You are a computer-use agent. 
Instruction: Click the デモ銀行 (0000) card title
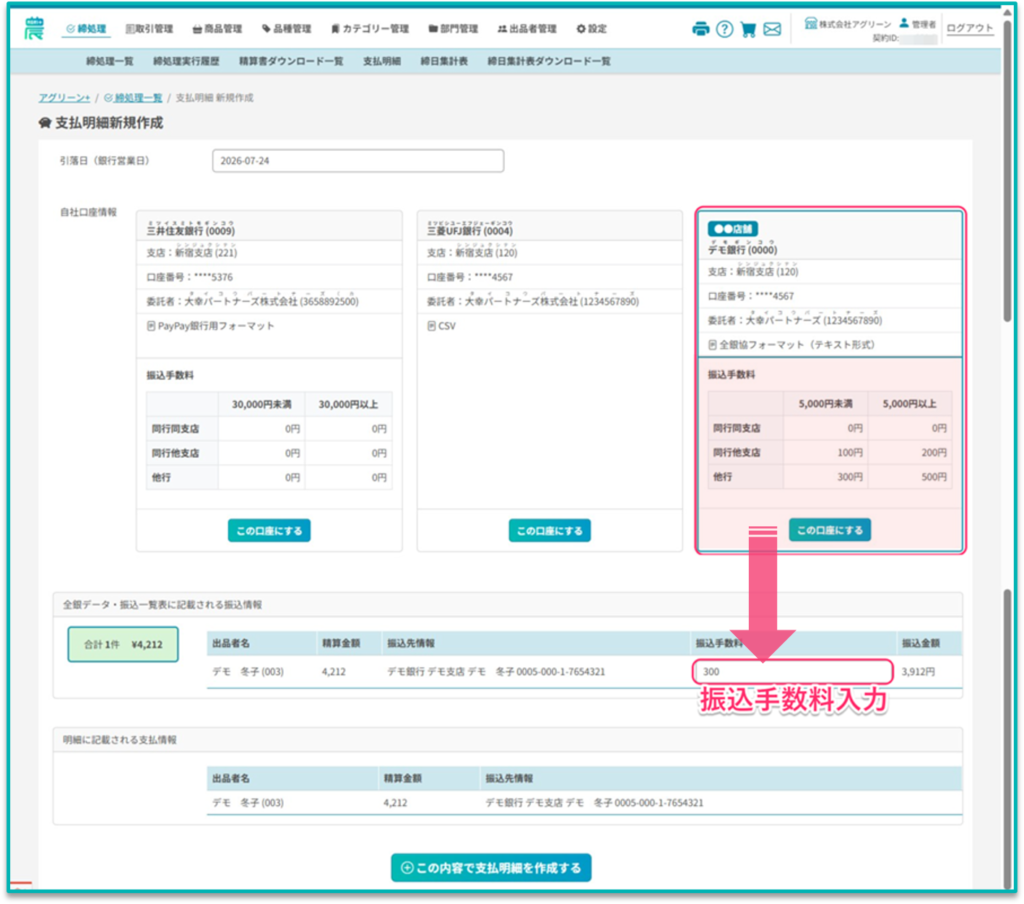pyautogui.click(x=743, y=250)
